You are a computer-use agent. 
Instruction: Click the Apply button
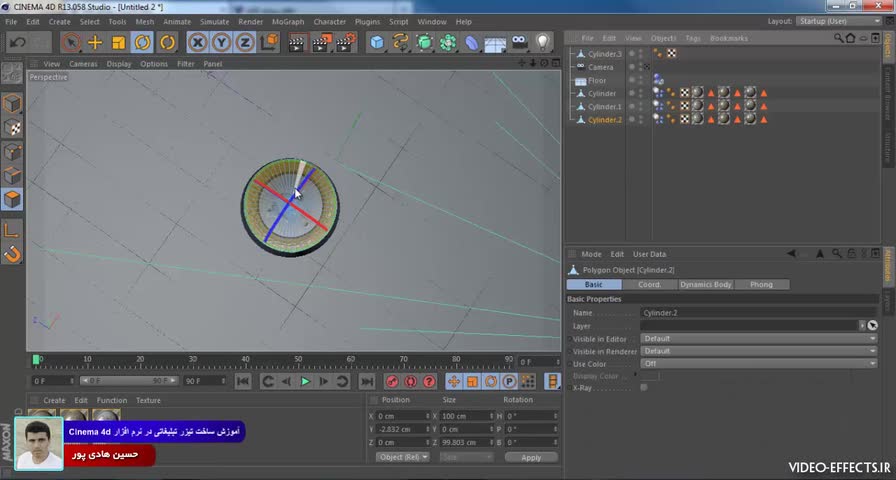tap(531, 457)
